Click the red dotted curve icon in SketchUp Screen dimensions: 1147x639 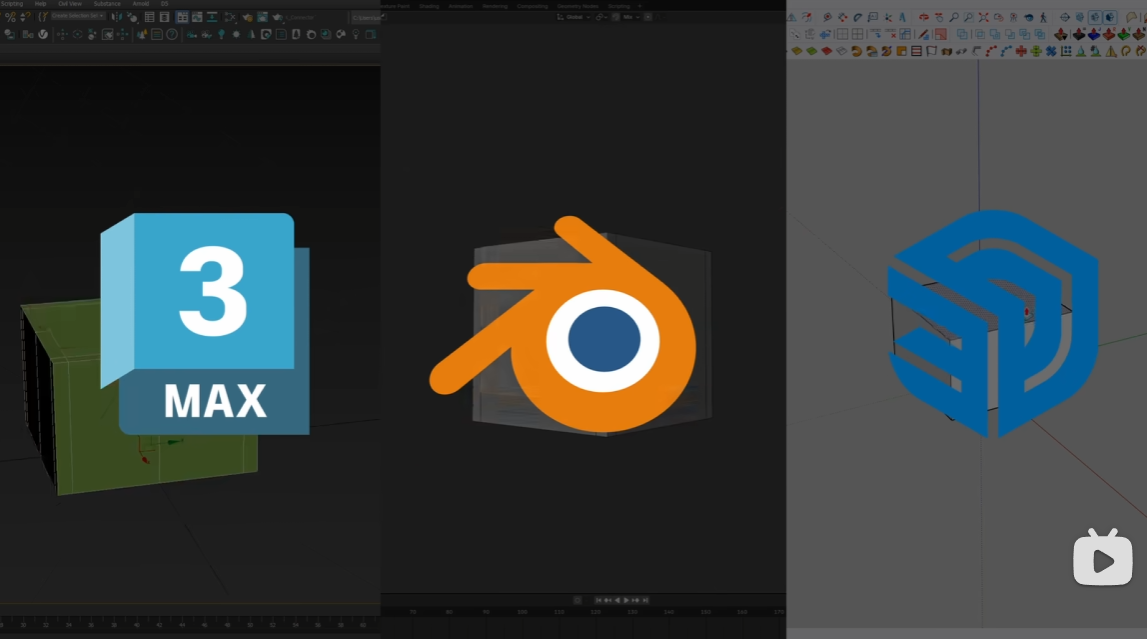pos(991,51)
